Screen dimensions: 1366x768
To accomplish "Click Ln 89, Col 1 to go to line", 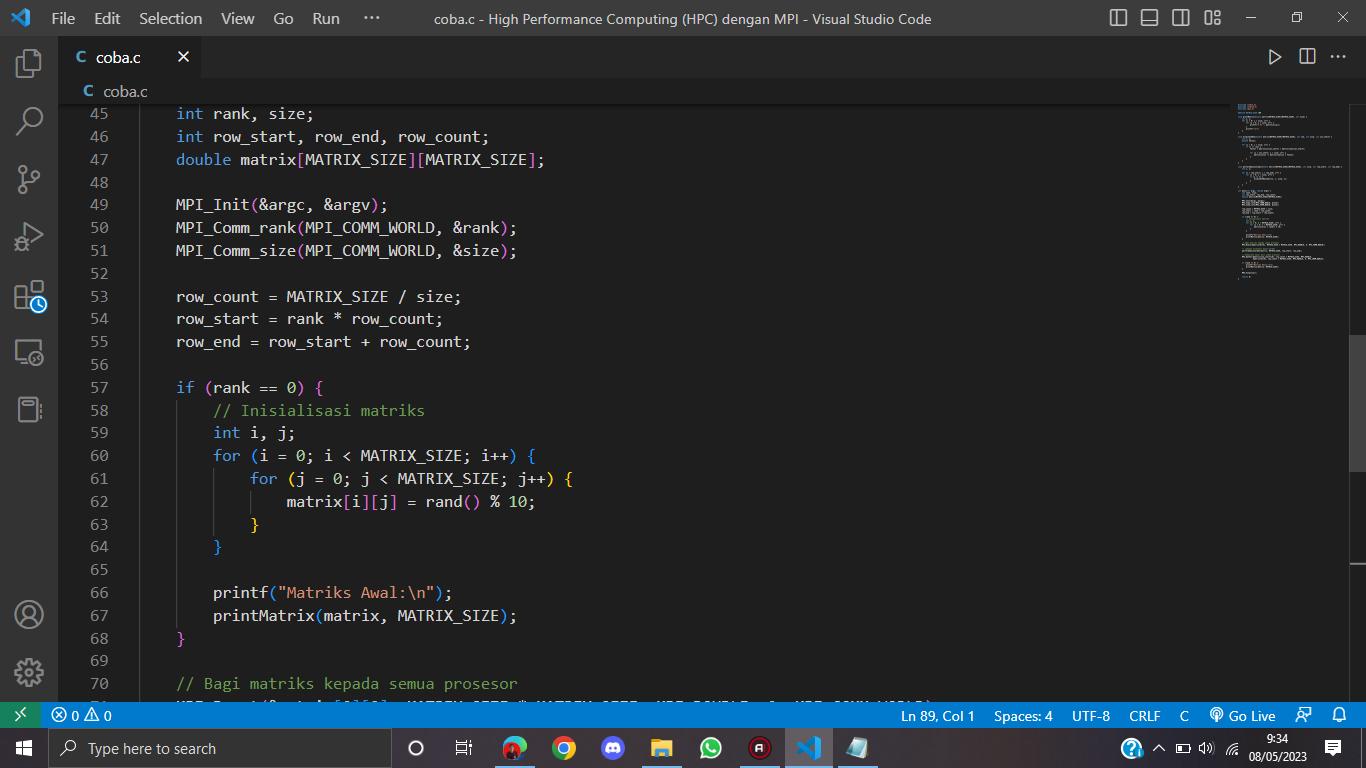I will pos(937,715).
